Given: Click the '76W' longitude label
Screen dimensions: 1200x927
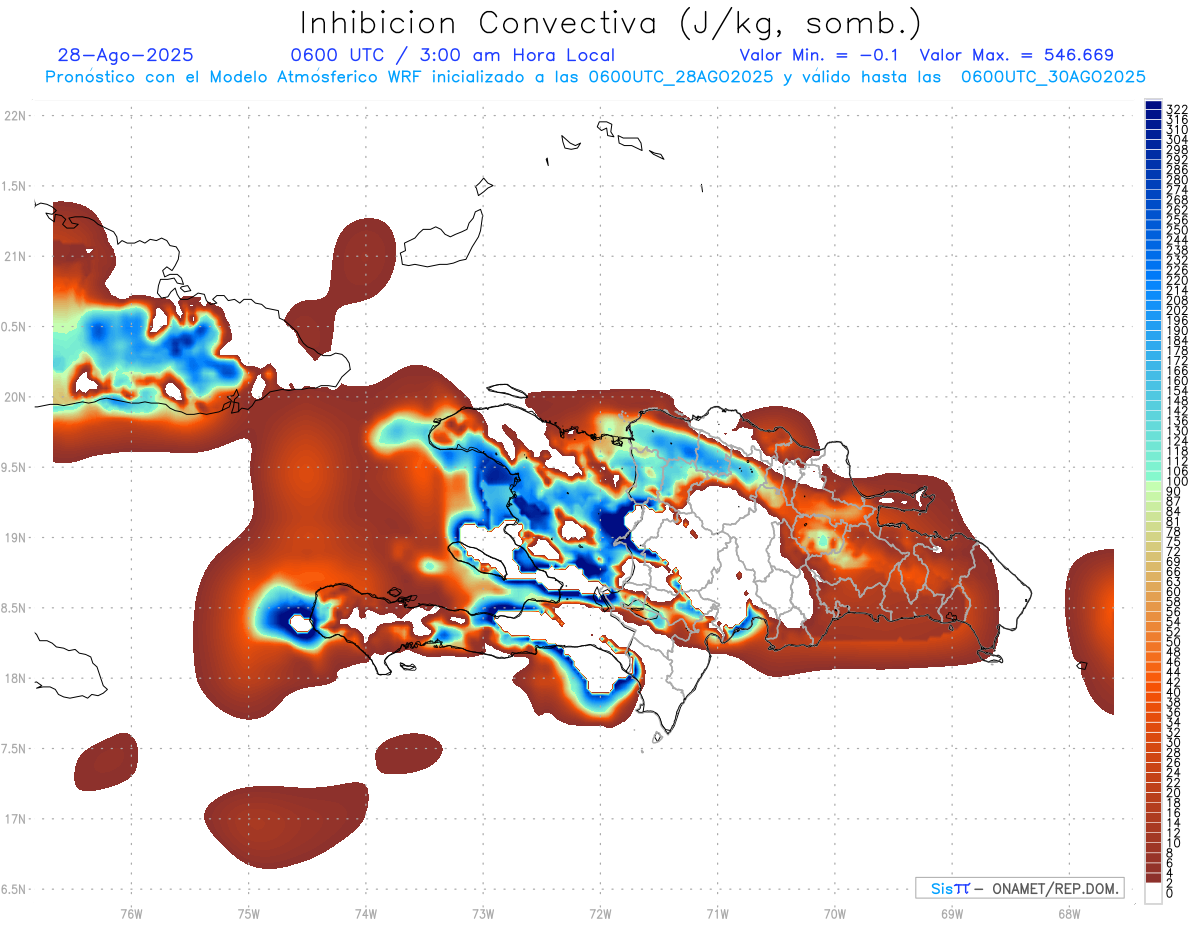Looking at the screenshot, I should pyautogui.click(x=131, y=912).
